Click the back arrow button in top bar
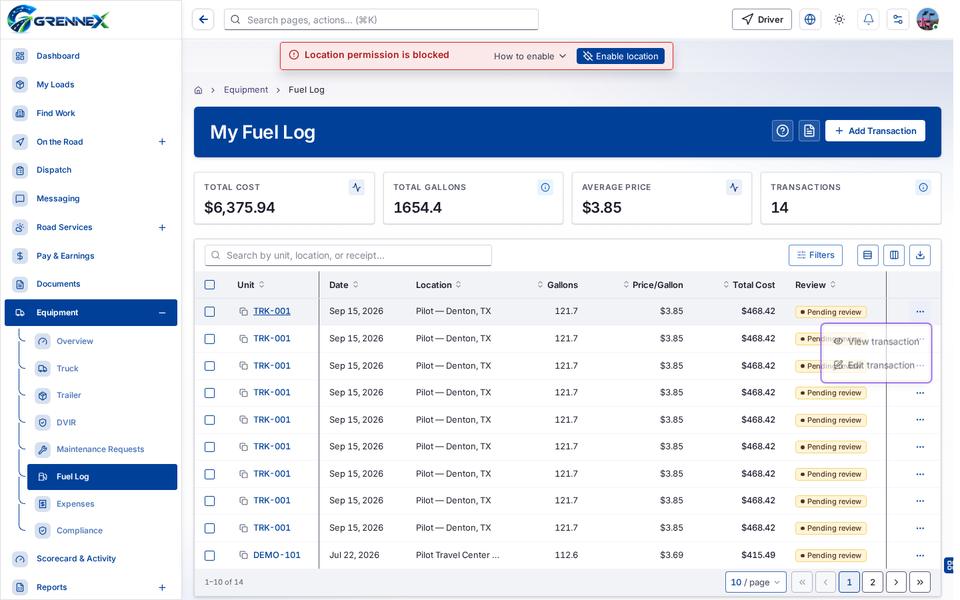The image size is (960, 600). click(x=203, y=20)
